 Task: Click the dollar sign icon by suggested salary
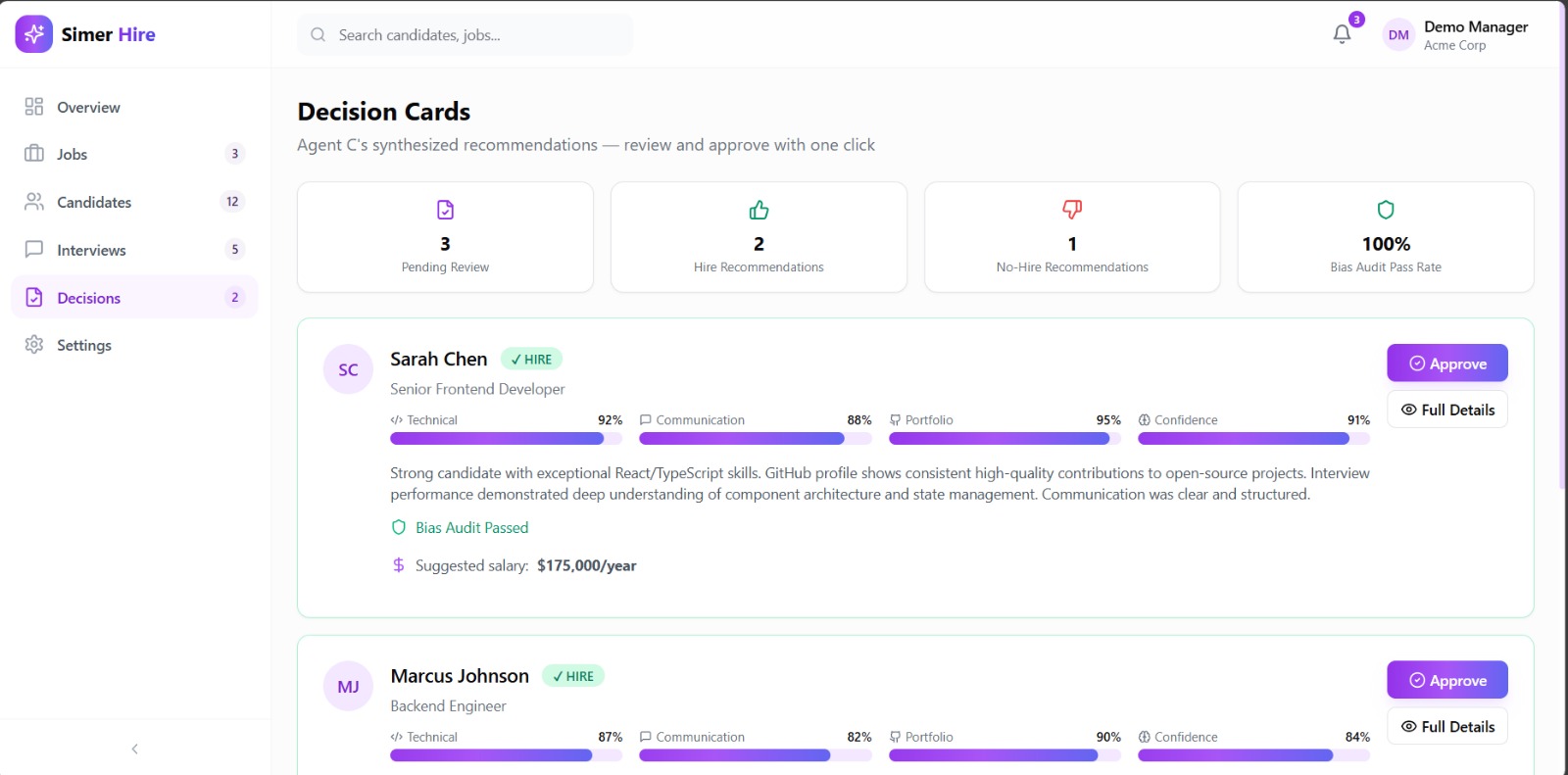tap(399, 565)
